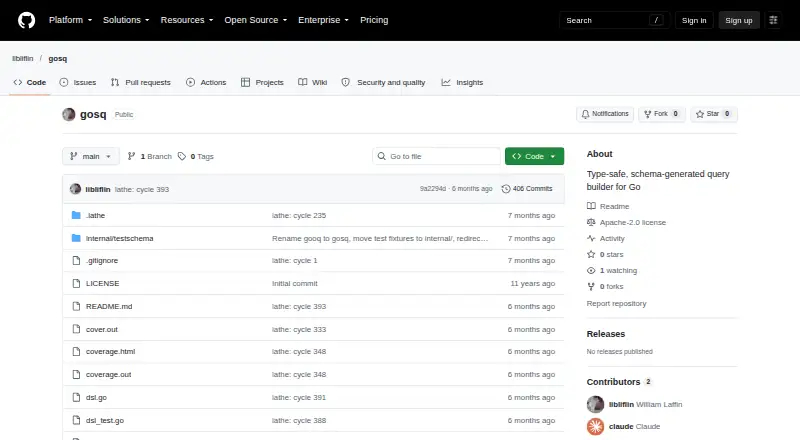Go to the Pricing page
The width and height of the screenshot is (800, 440).
pyautogui.click(x=374, y=20)
